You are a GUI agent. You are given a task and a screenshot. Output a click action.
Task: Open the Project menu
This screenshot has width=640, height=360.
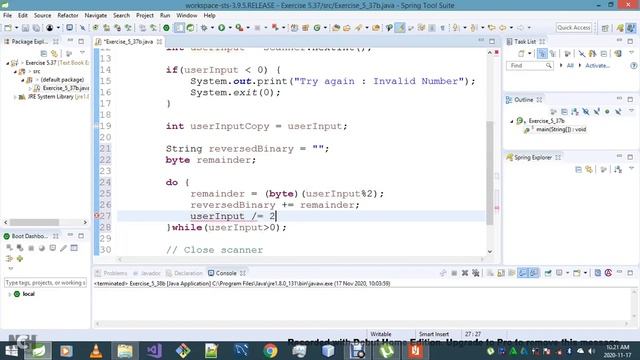pos(144,16)
